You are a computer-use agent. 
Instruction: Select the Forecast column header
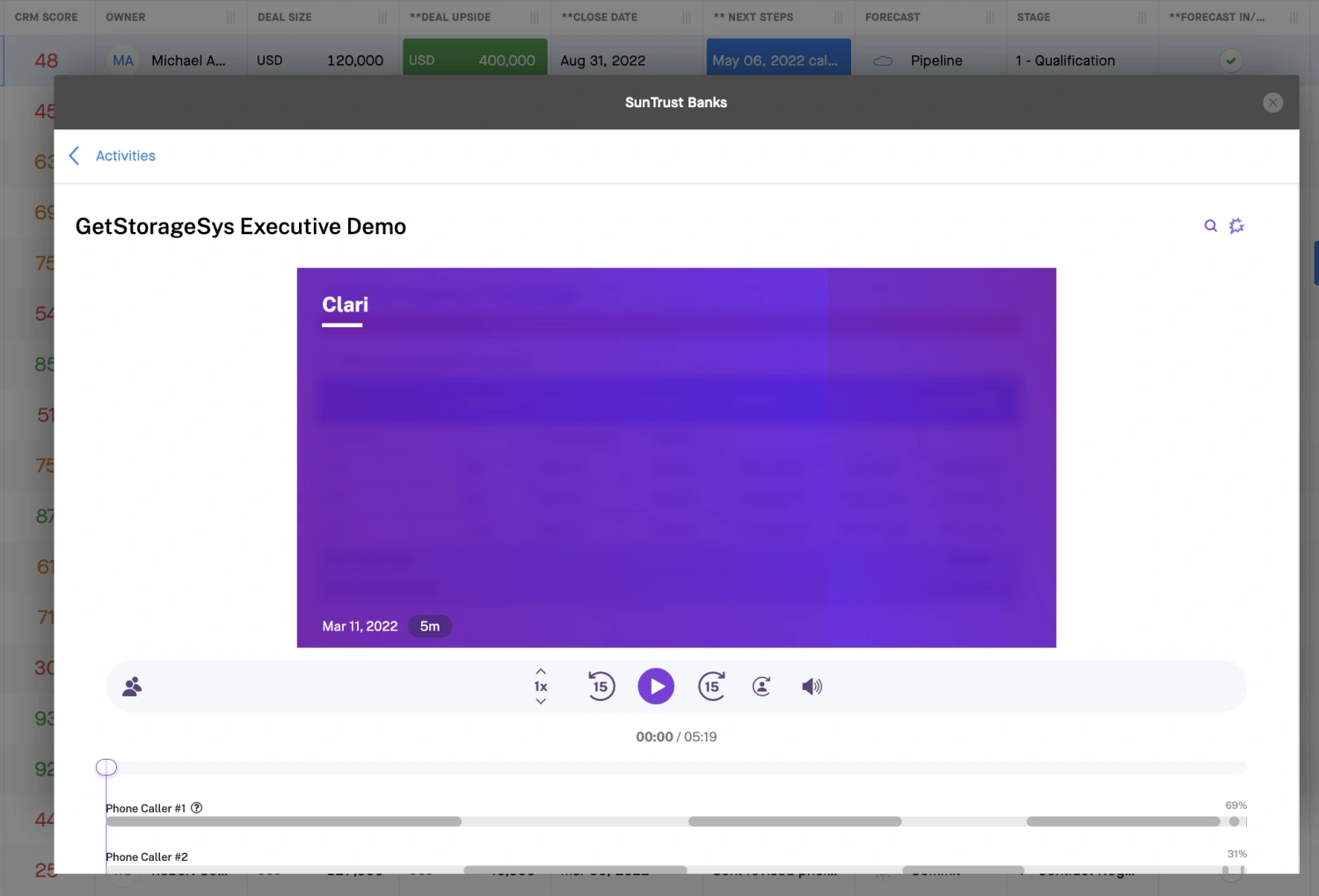[x=893, y=17]
